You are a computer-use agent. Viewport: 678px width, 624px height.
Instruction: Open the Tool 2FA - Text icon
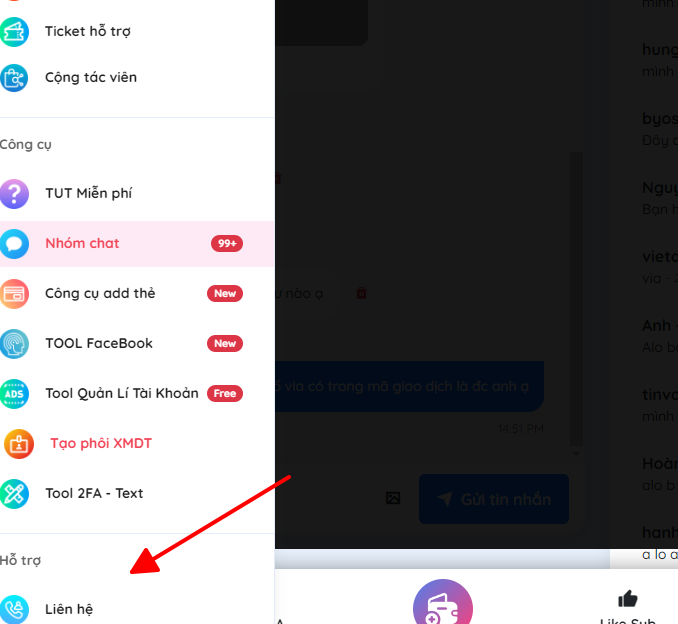coord(14,494)
